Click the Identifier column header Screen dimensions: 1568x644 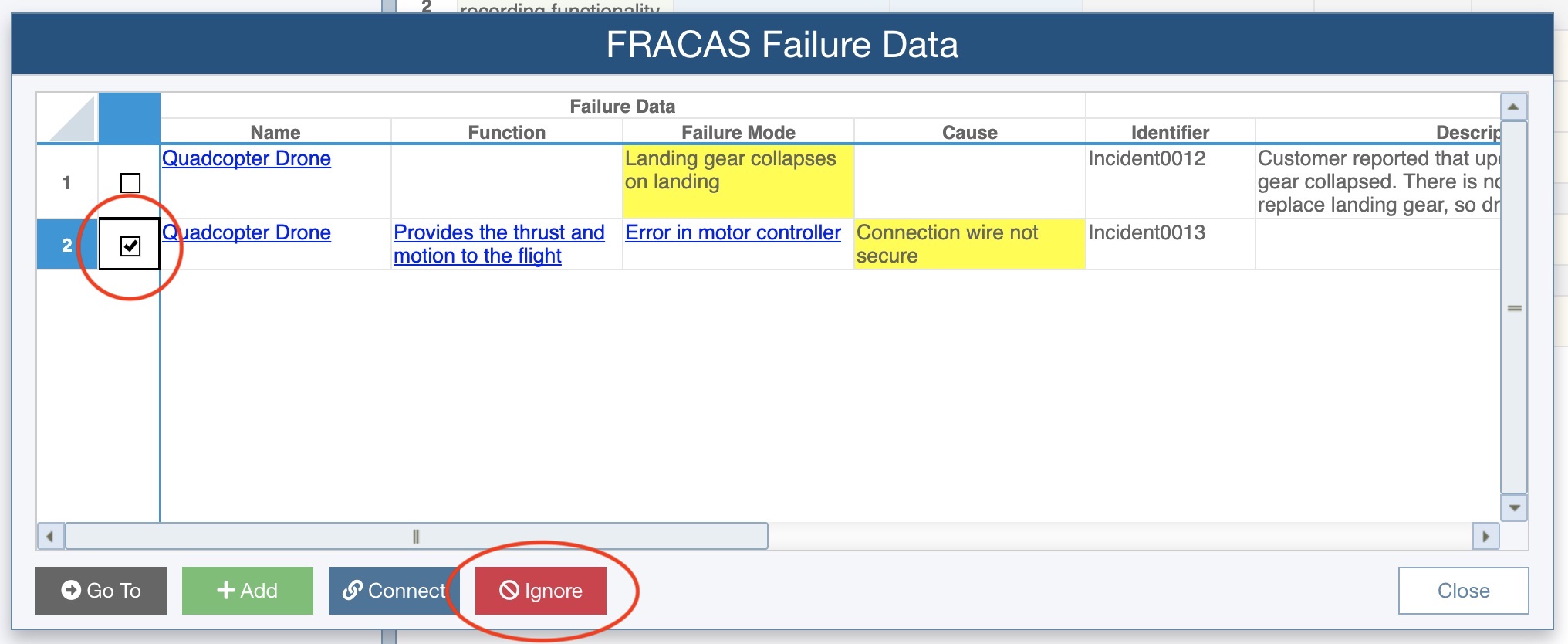point(1170,132)
